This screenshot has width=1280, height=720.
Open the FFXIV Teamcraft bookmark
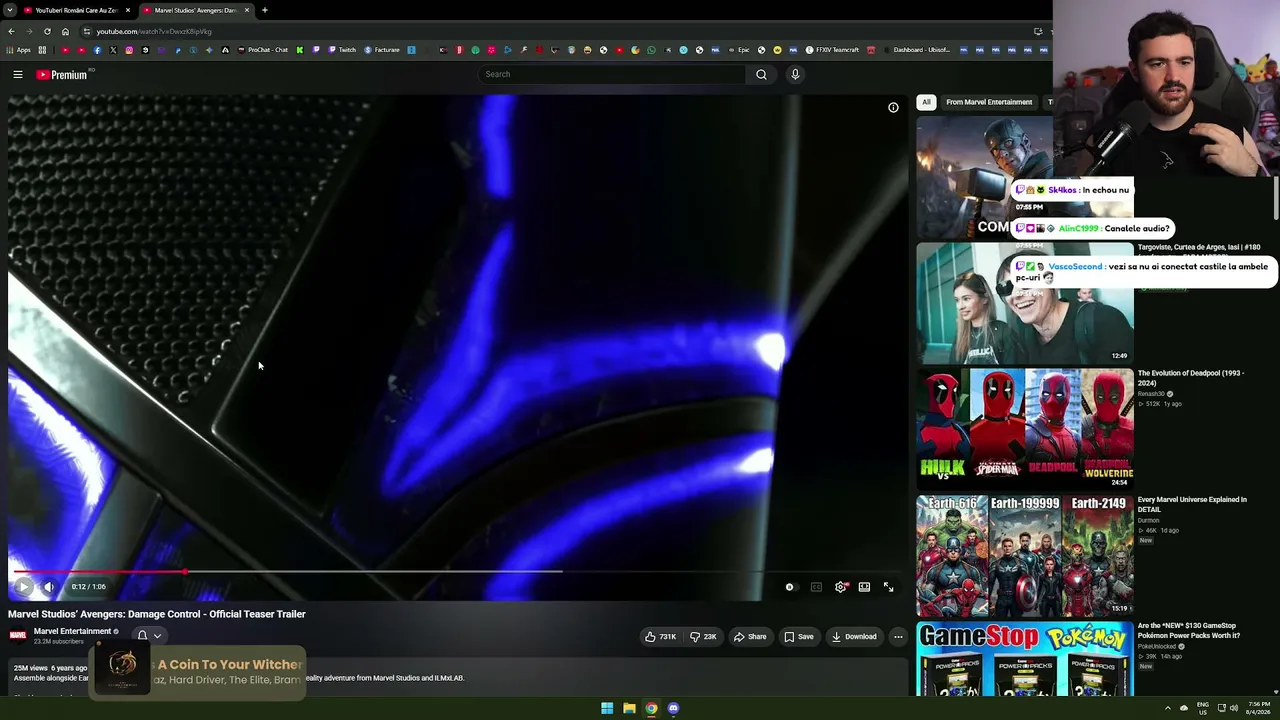point(833,50)
